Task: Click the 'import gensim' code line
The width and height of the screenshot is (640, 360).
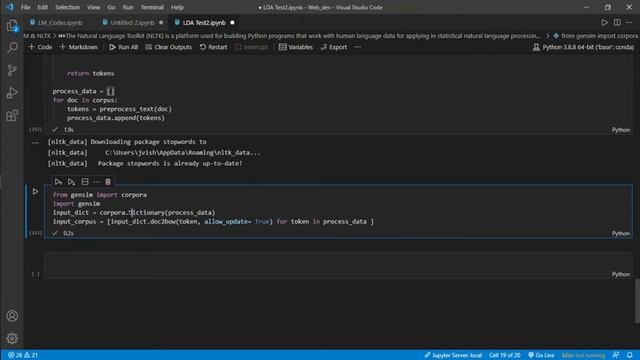Action: [x=76, y=204]
